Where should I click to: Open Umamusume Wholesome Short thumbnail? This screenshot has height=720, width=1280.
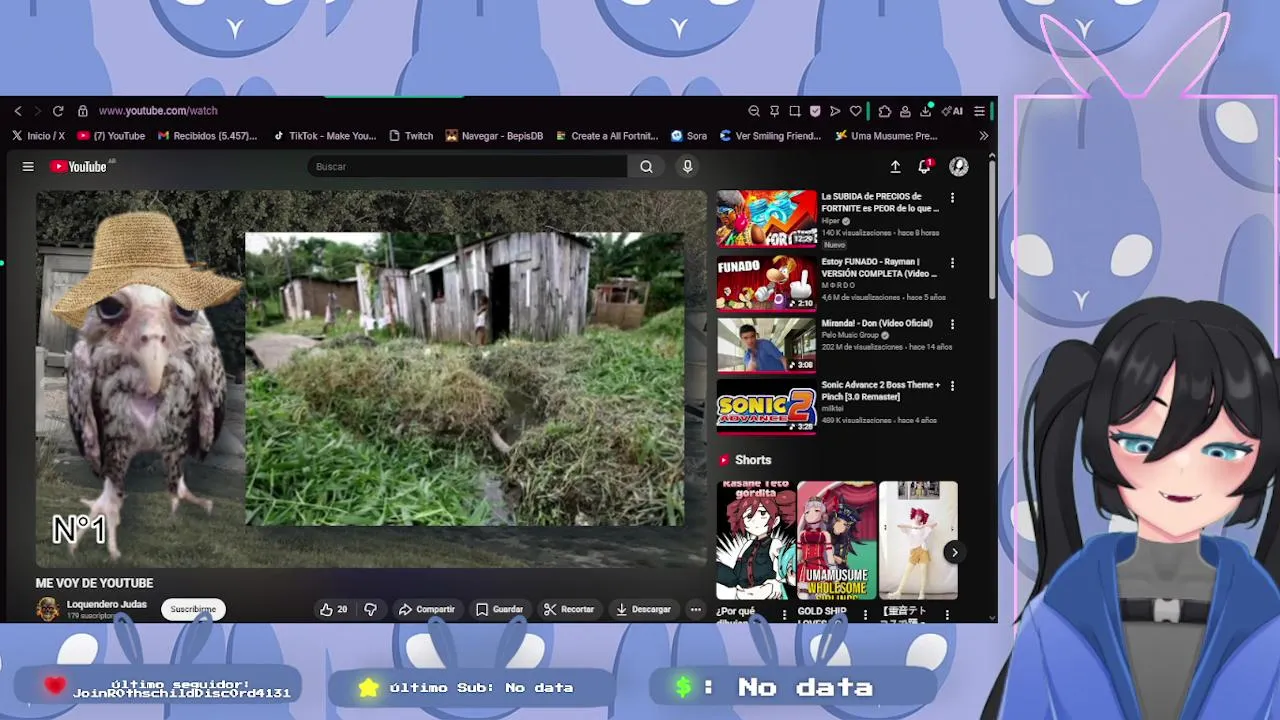tap(837, 540)
